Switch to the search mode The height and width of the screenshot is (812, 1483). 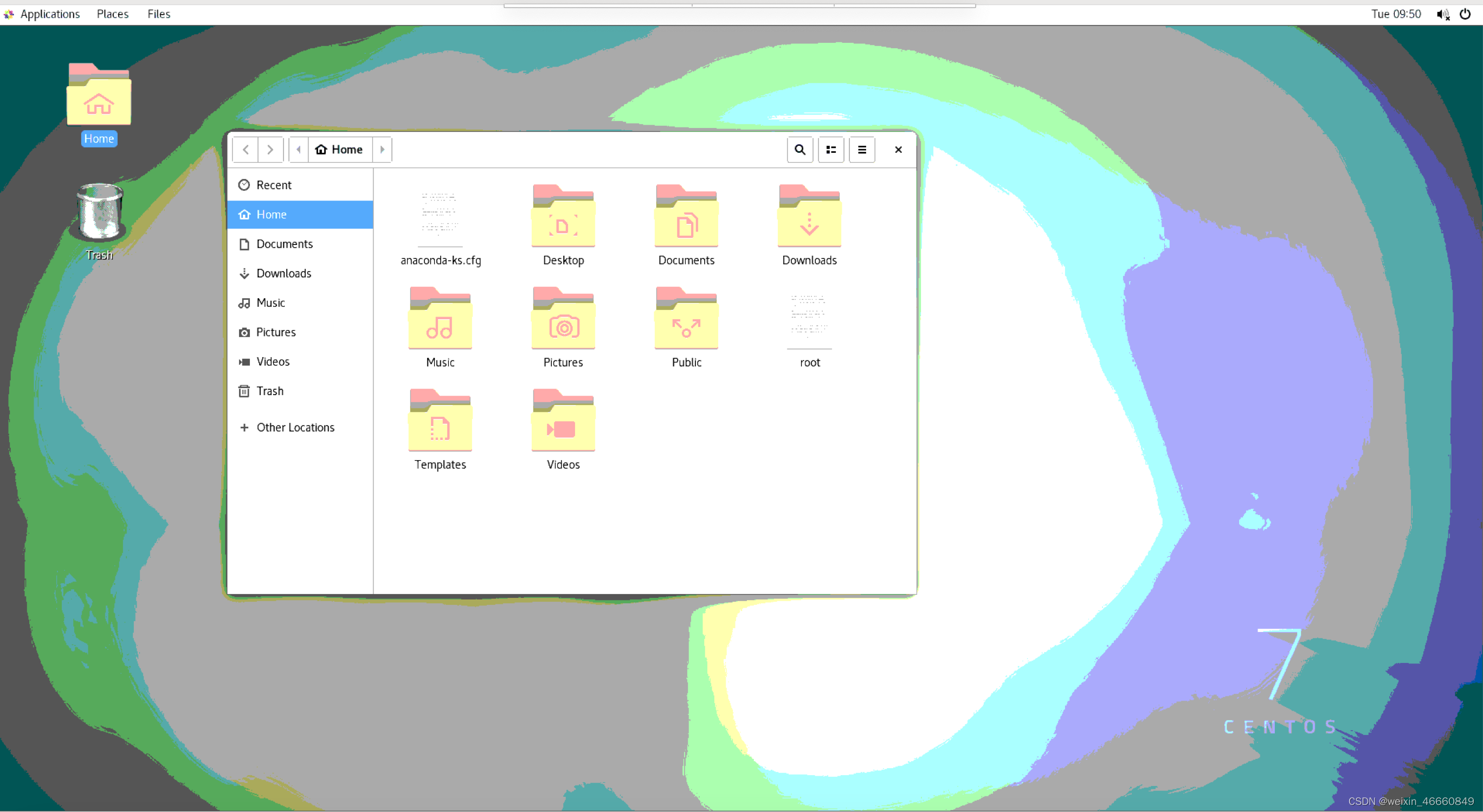(799, 149)
